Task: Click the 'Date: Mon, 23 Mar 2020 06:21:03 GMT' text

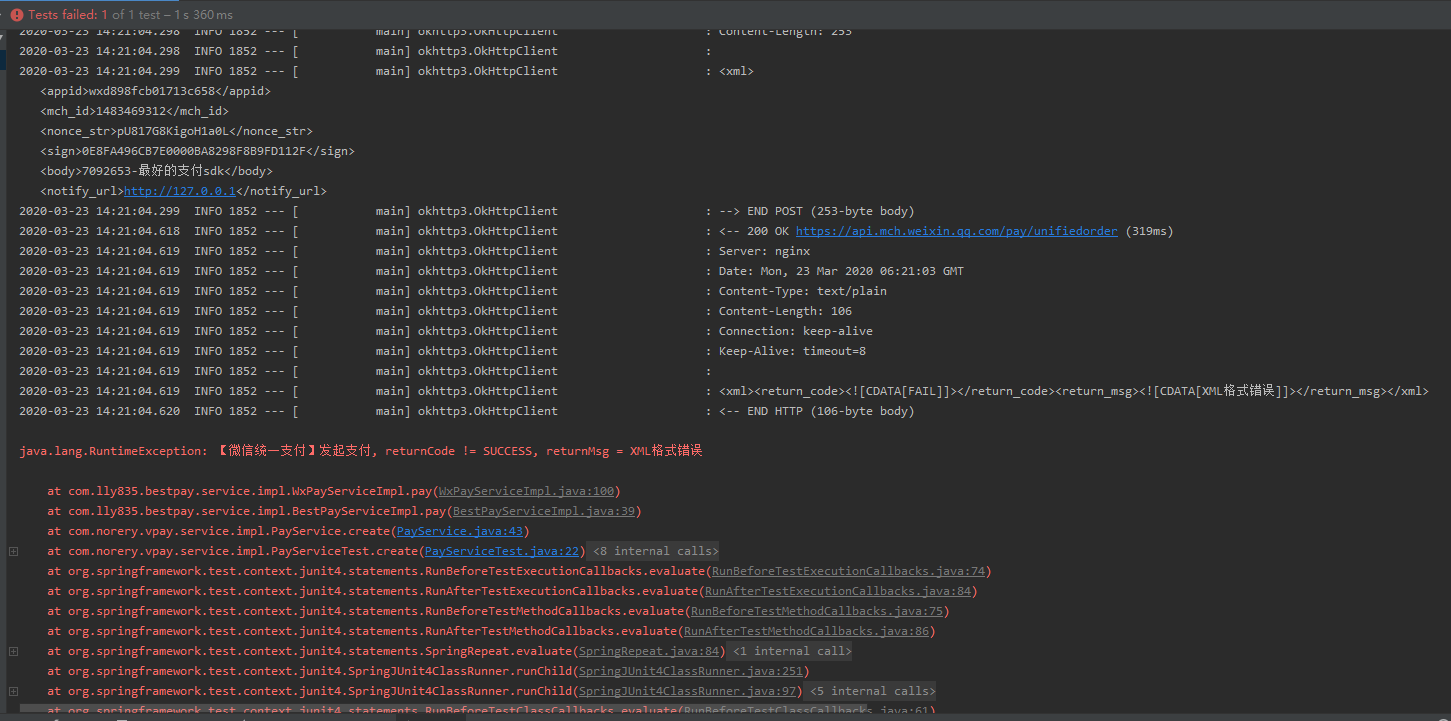Action: (841, 271)
